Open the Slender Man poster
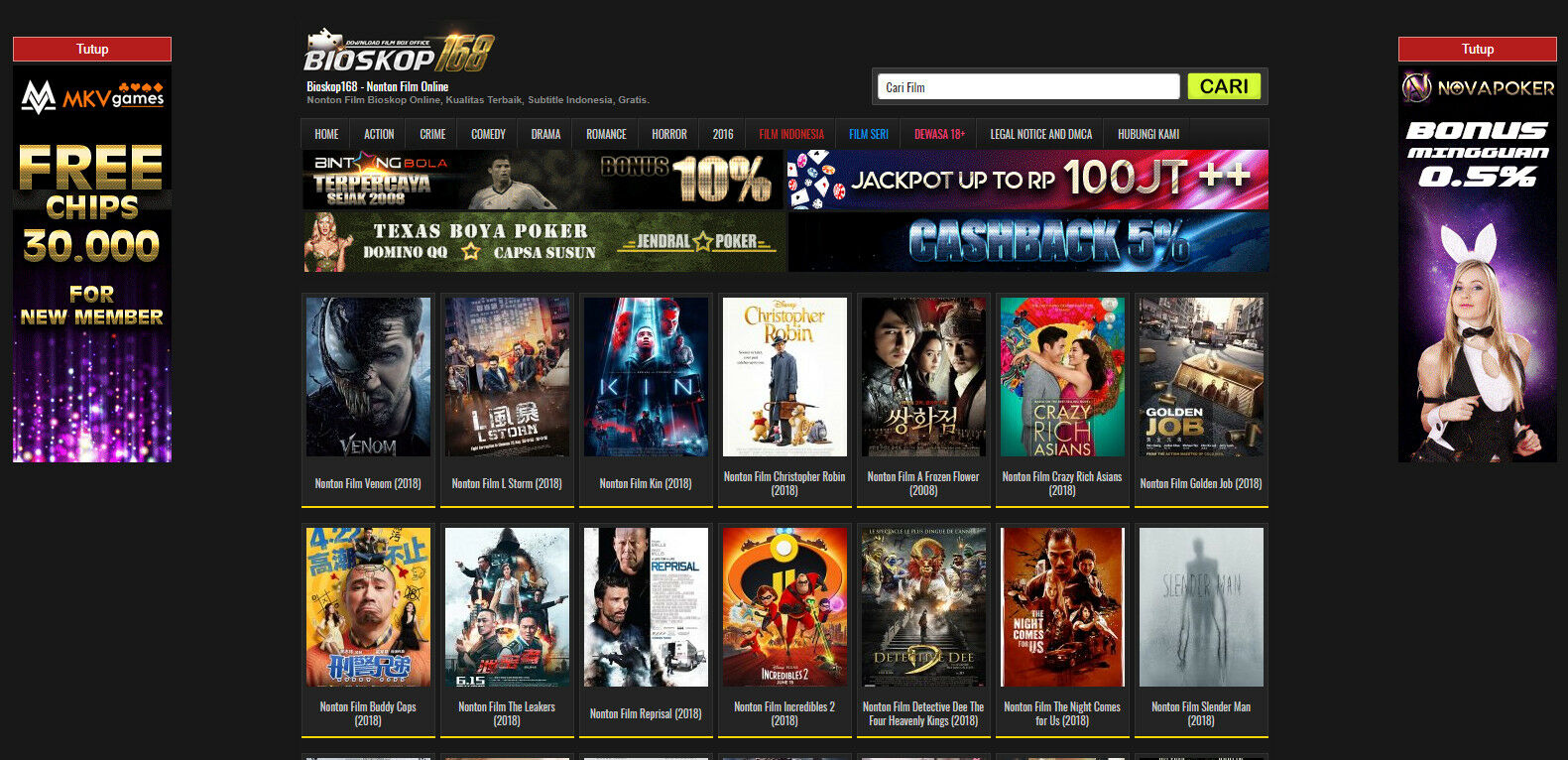This screenshot has height=760, width=1568. pos(1201,607)
